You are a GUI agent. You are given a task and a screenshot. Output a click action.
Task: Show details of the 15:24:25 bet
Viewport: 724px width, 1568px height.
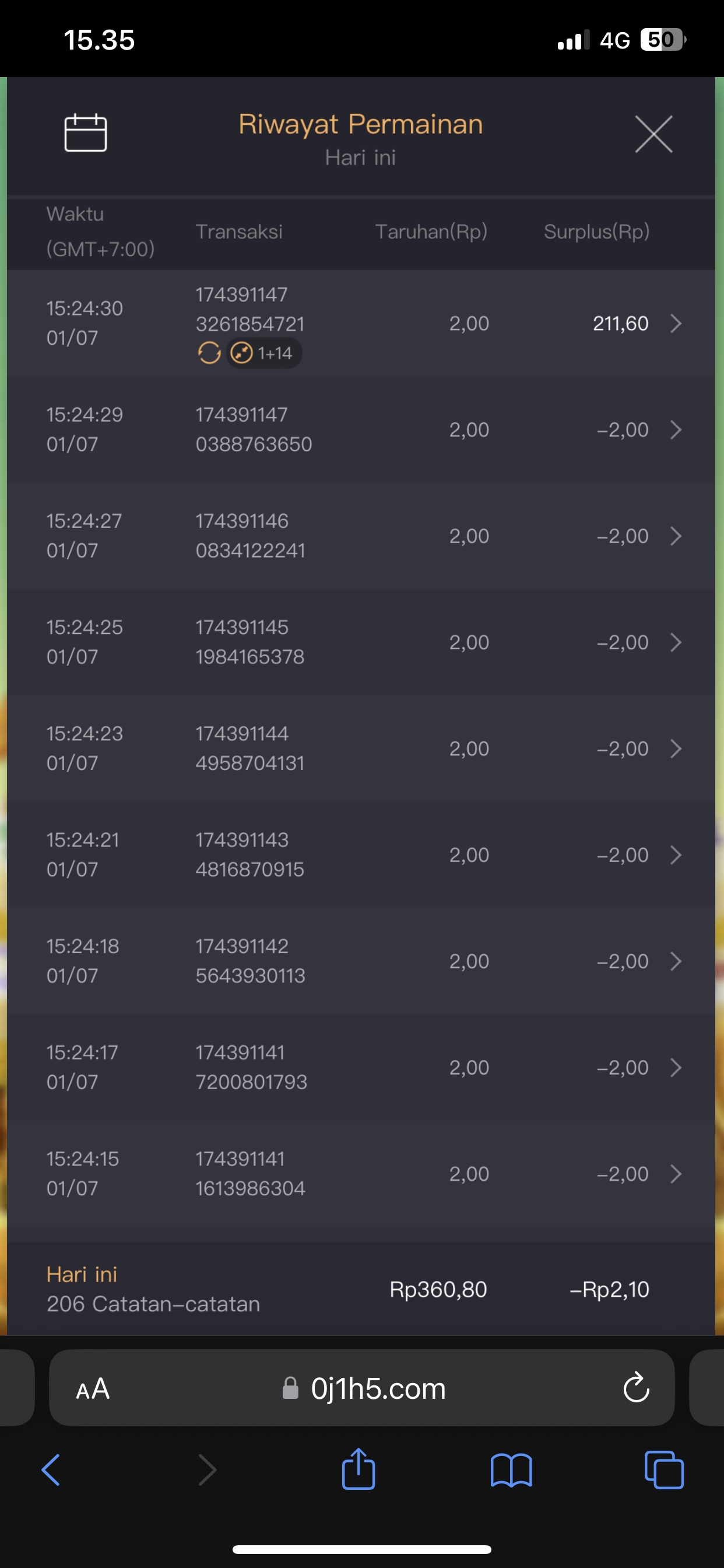click(x=676, y=642)
